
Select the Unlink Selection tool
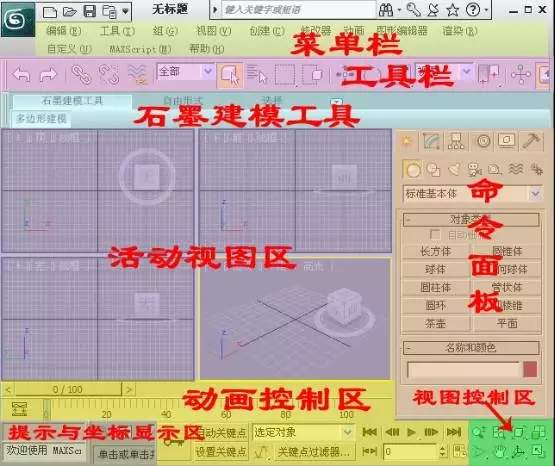click(109, 74)
